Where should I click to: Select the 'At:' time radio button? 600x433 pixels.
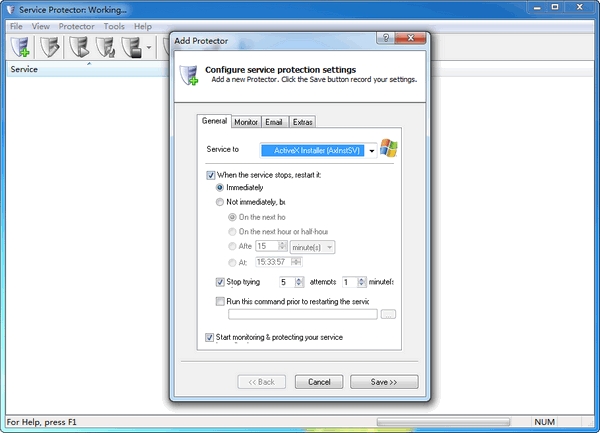coord(232,262)
